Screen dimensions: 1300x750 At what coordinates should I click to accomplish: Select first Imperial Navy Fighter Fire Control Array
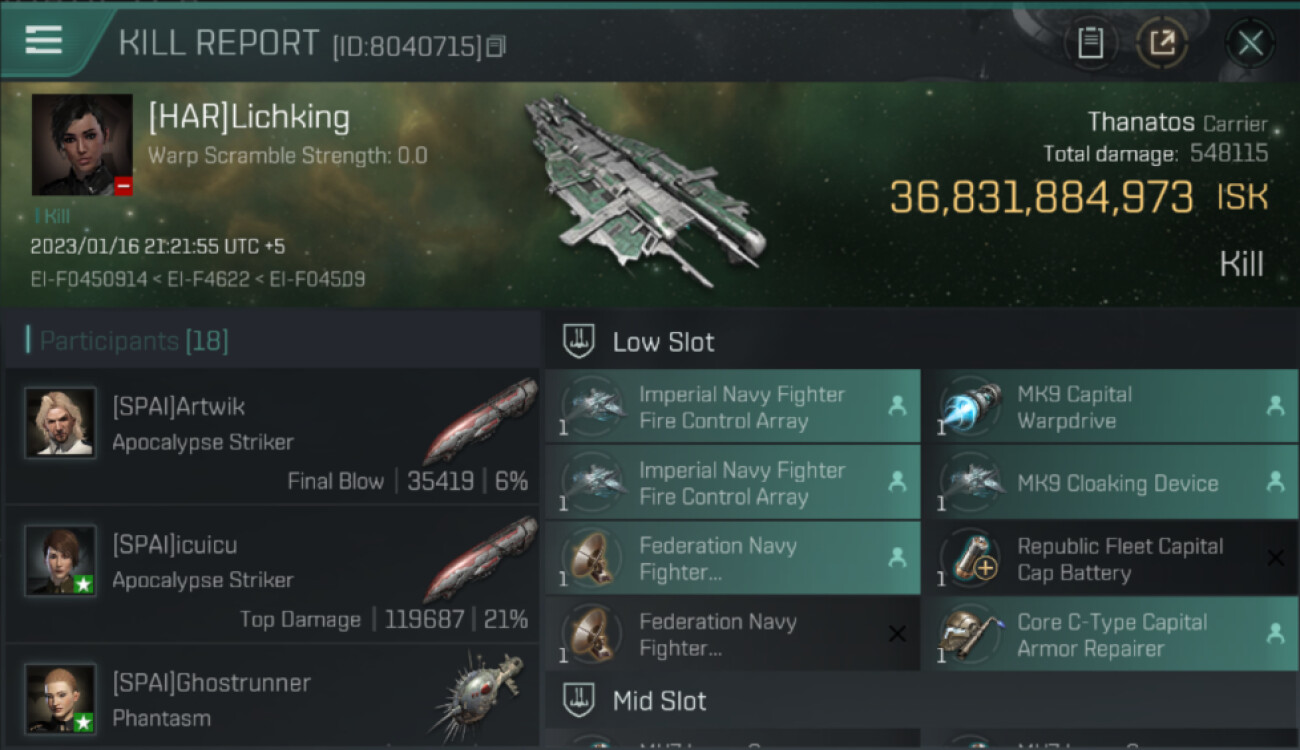coord(741,407)
